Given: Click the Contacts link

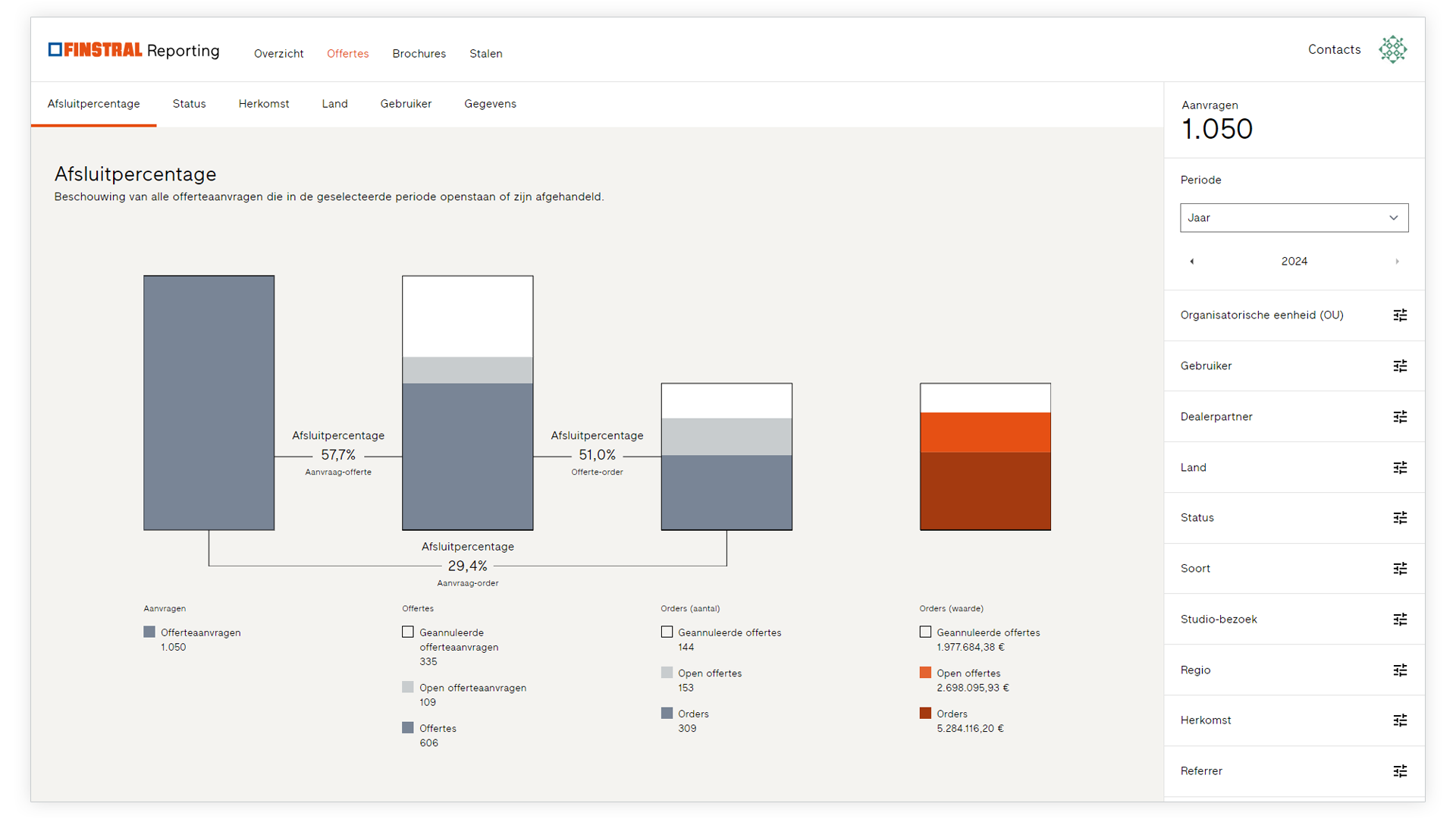Looking at the screenshot, I should pyautogui.click(x=1334, y=49).
